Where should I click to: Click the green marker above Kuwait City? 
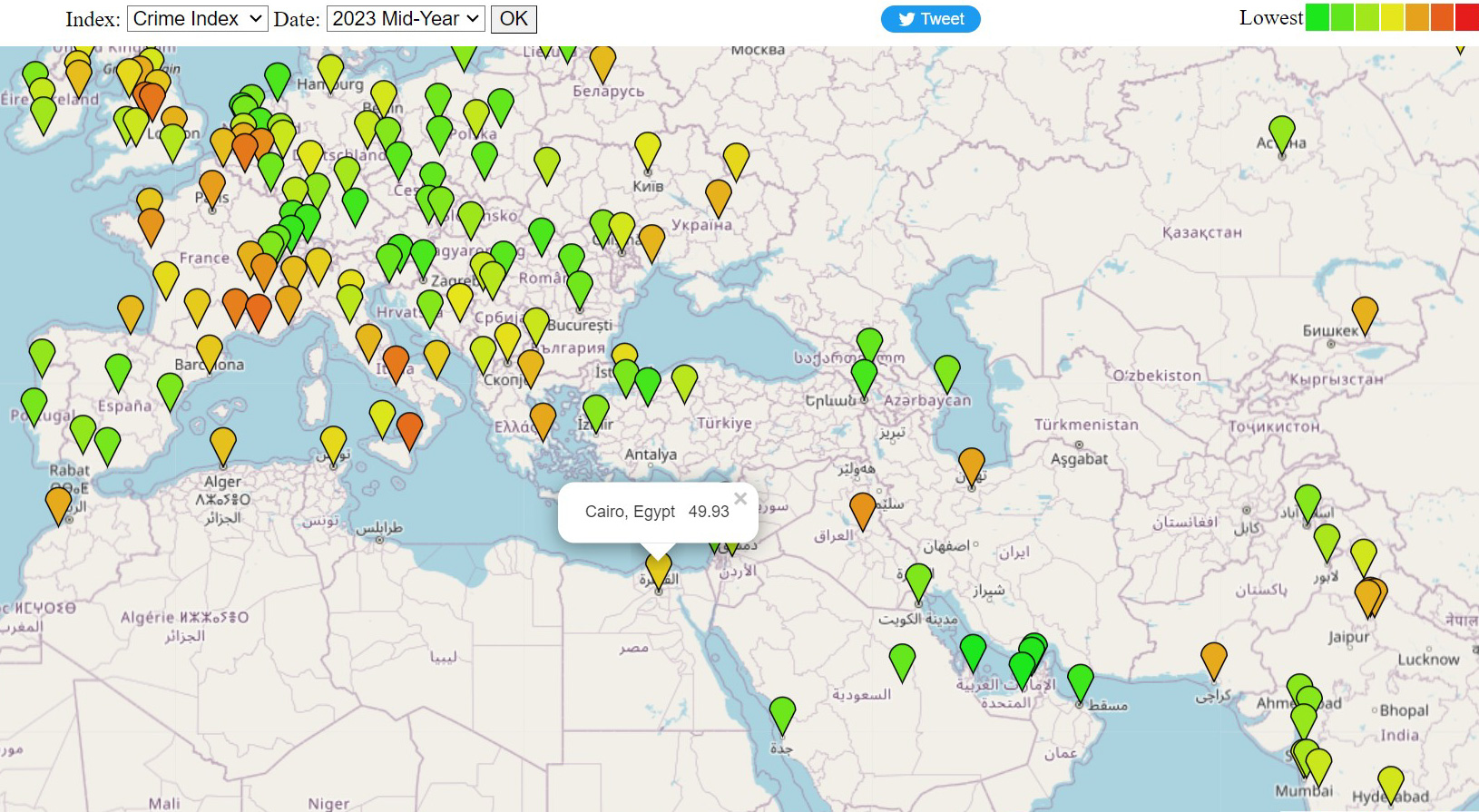click(x=918, y=581)
